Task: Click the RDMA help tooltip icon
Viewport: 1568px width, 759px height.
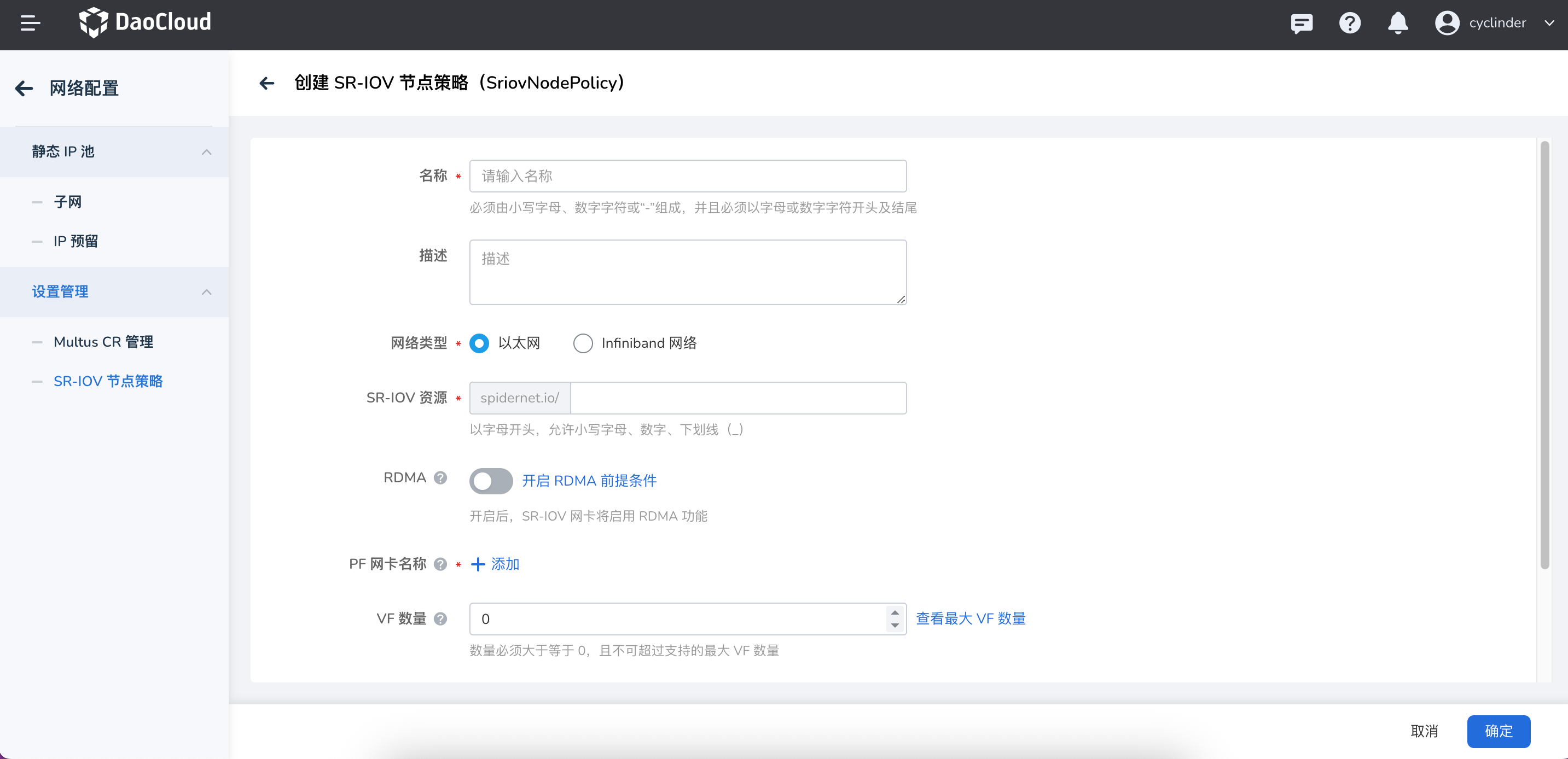Action: tap(441, 478)
